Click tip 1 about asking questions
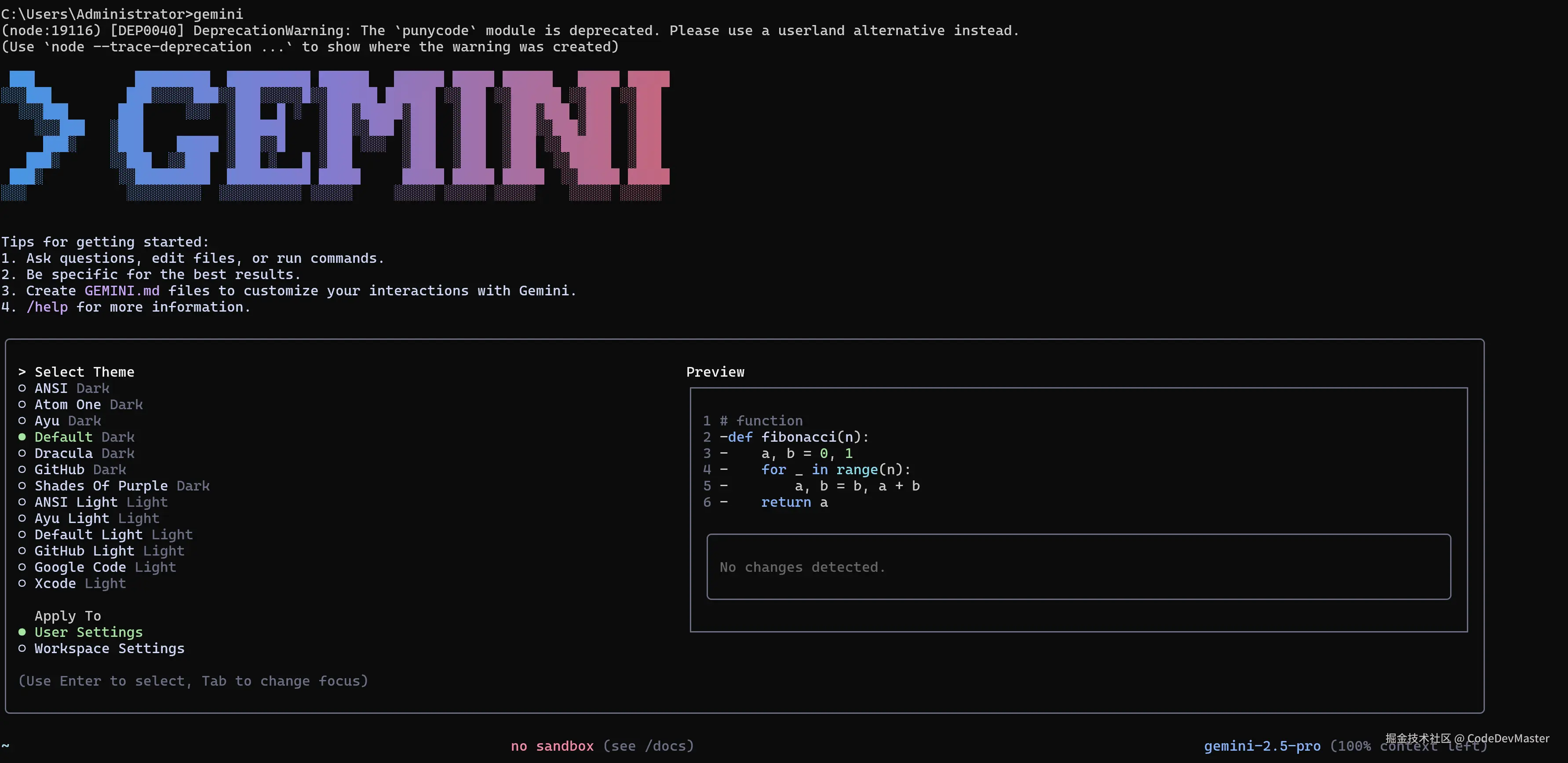Image resolution: width=1568 pixels, height=763 pixels. click(x=192, y=258)
